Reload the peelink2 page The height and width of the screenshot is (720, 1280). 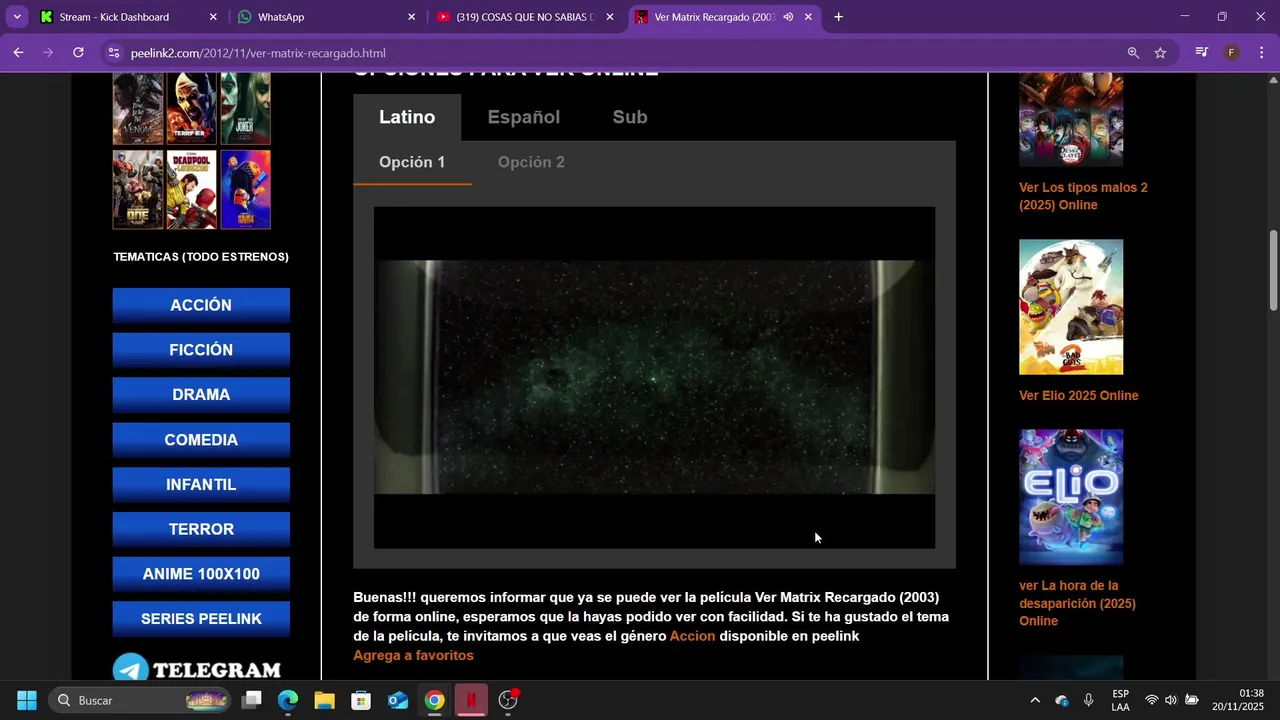pos(78,53)
